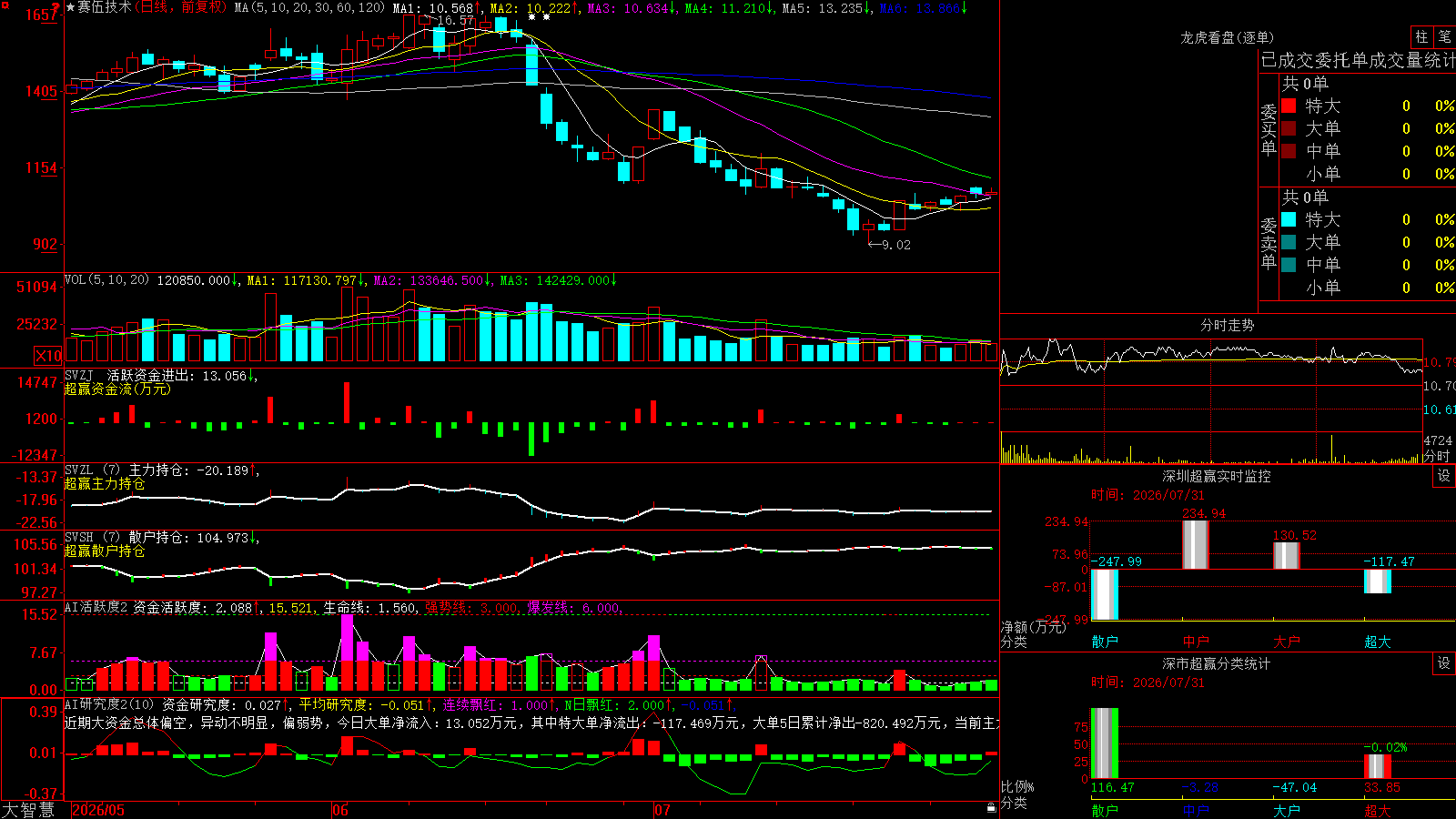Click the 时间 date in 深市超赢分类统计

point(1148,682)
